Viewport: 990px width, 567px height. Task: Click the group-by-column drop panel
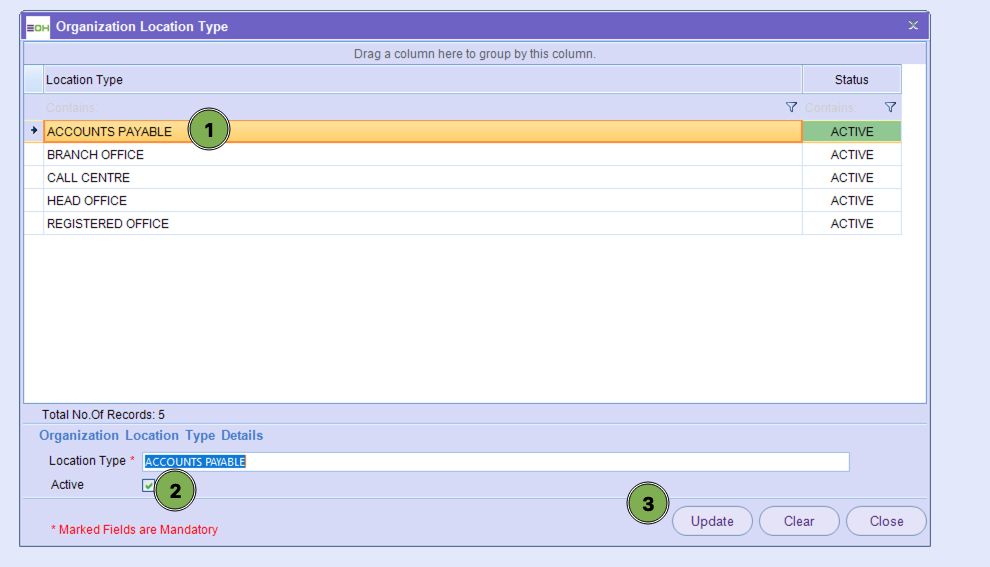pos(474,53)
